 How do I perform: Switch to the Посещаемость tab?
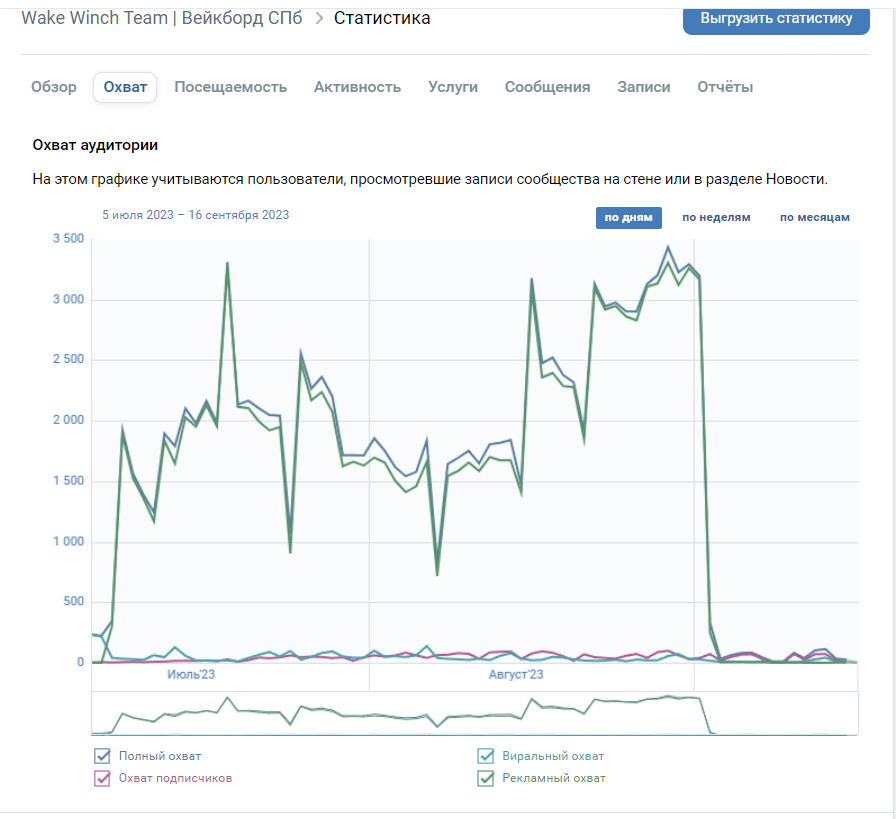[x=230, y=87]
